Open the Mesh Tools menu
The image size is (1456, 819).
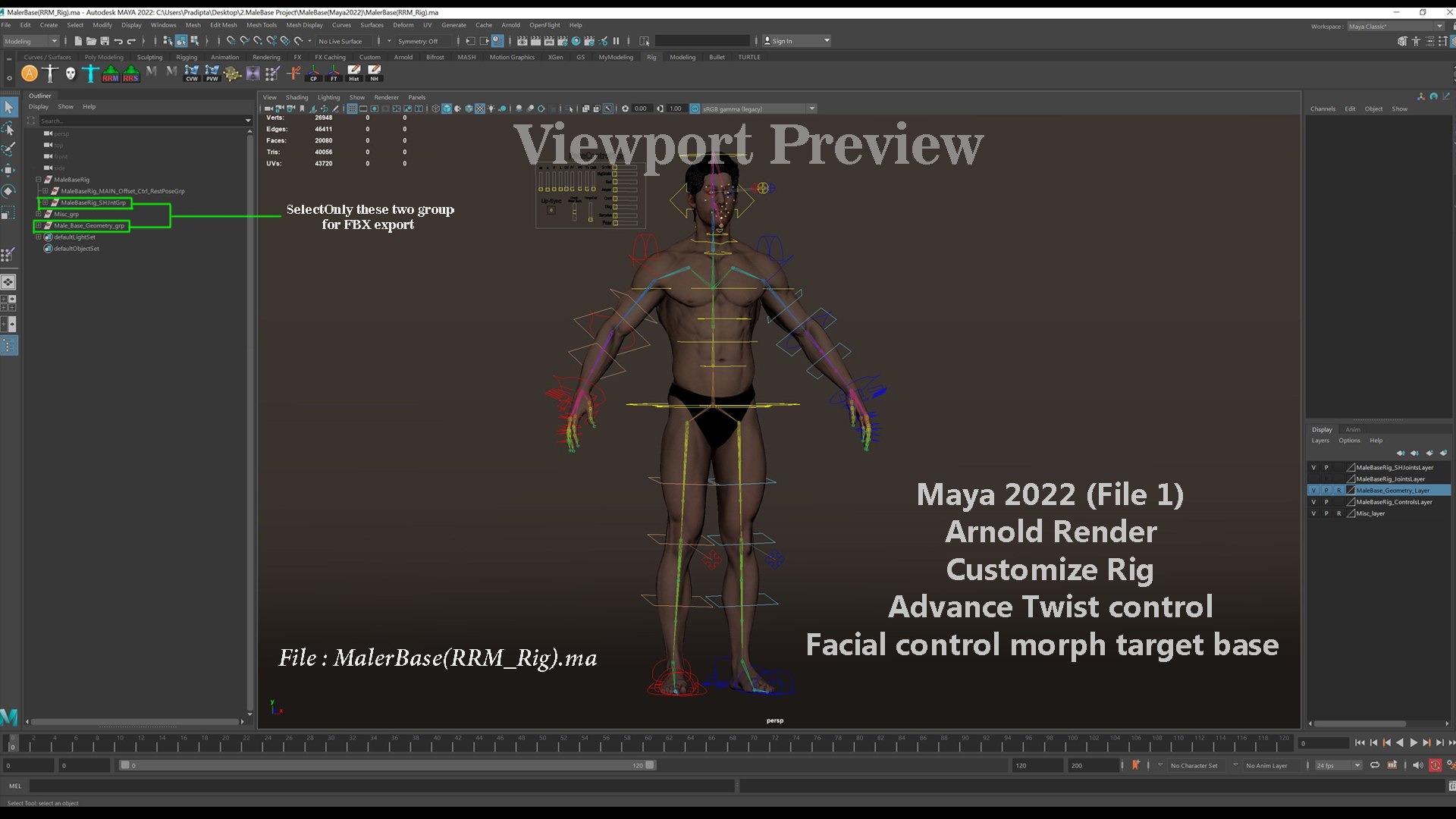261,25
